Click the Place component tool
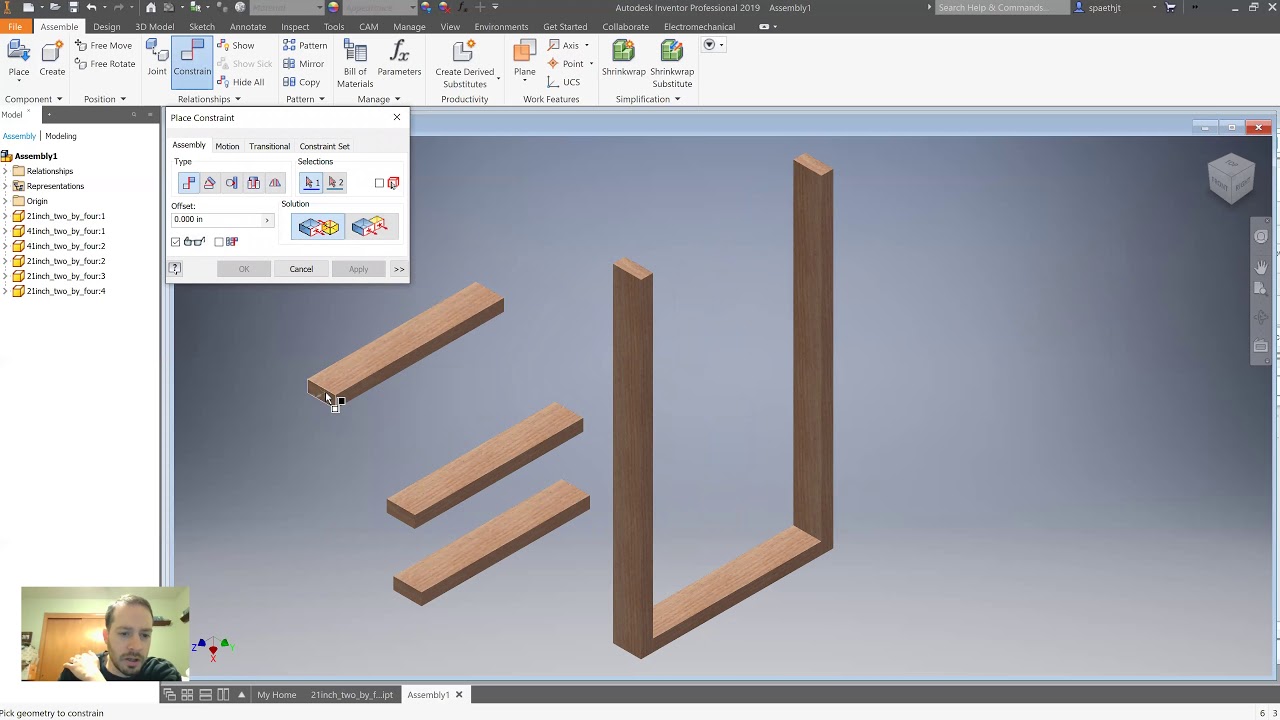The image size is (1280, 720). (19, 60)
